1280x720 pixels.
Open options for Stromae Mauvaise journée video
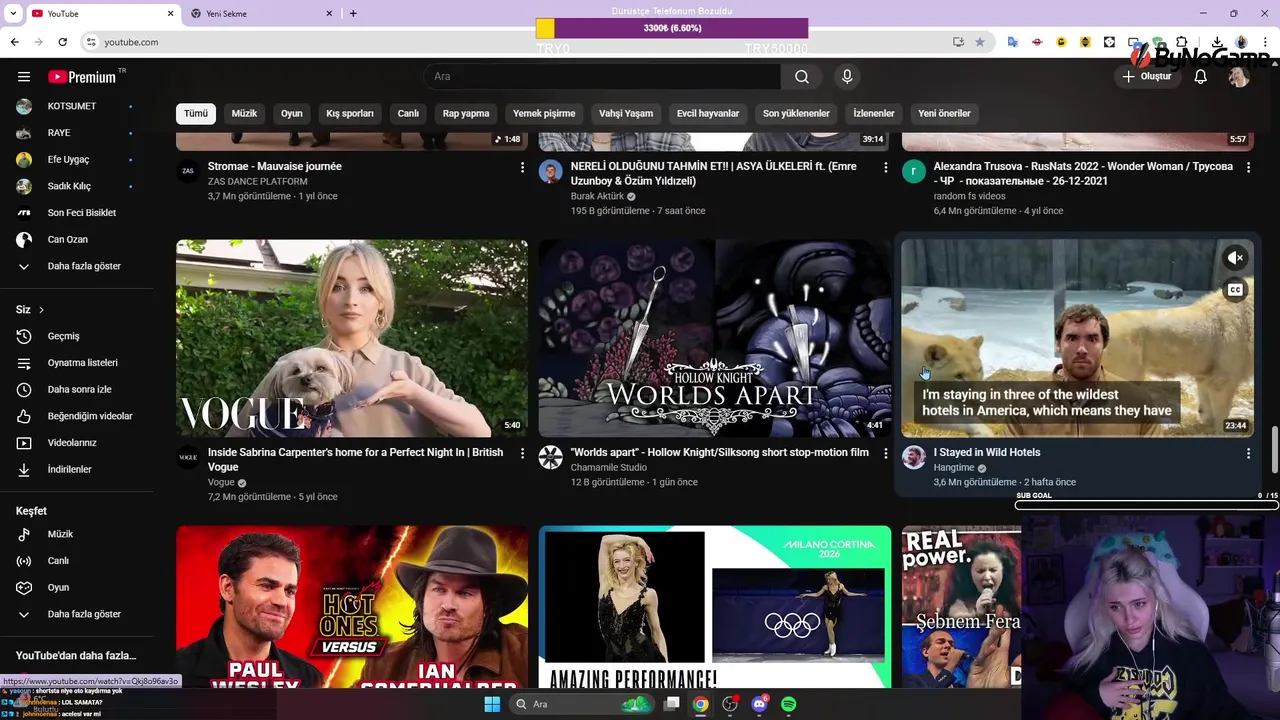click(522, 168)
